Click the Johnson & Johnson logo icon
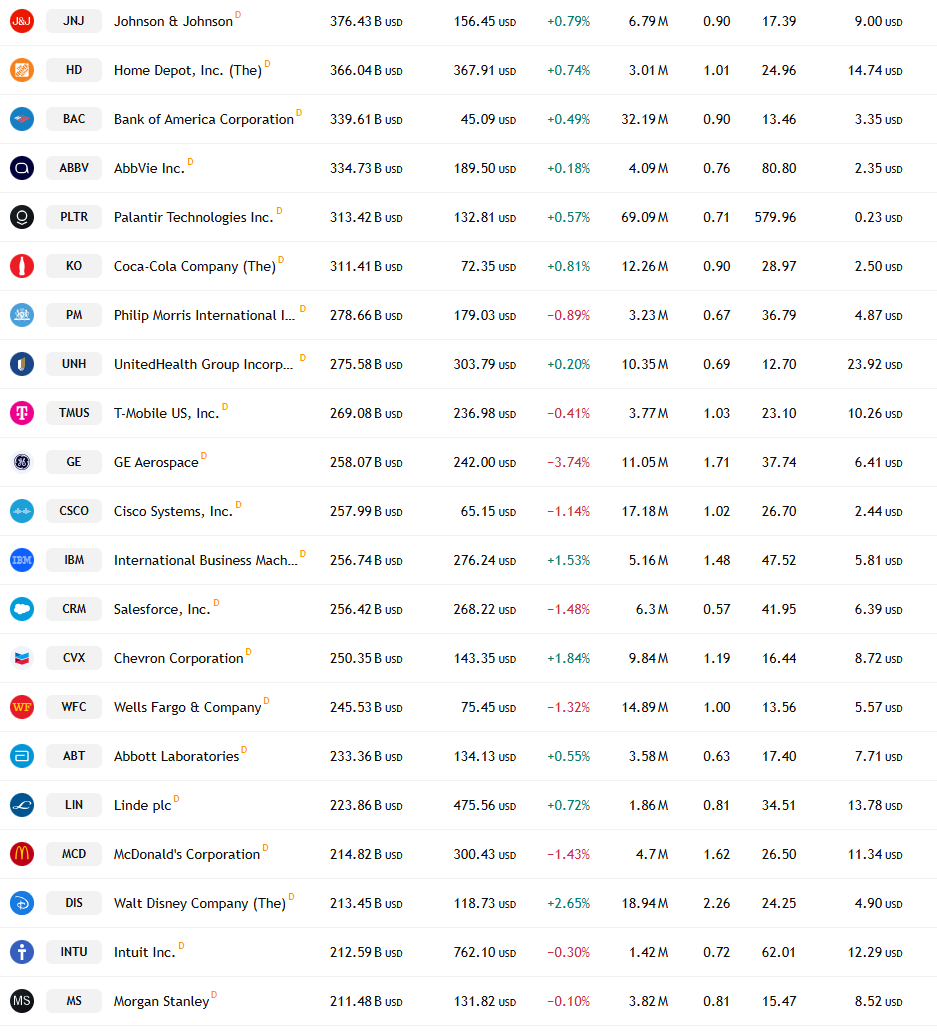937x1035 pixels. 22,21
